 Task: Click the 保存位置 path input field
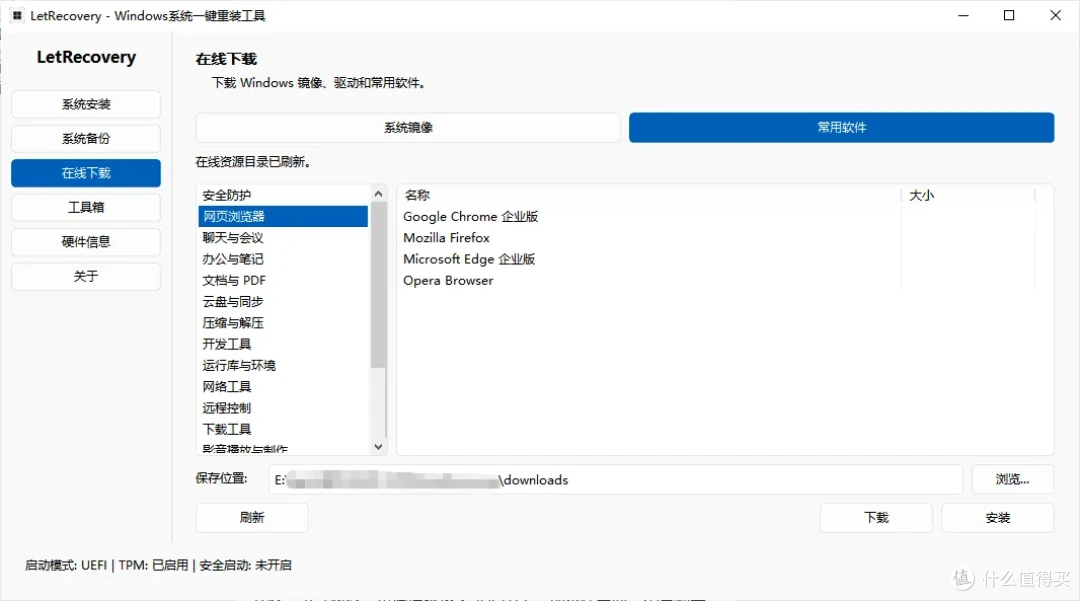click(616, 480)
